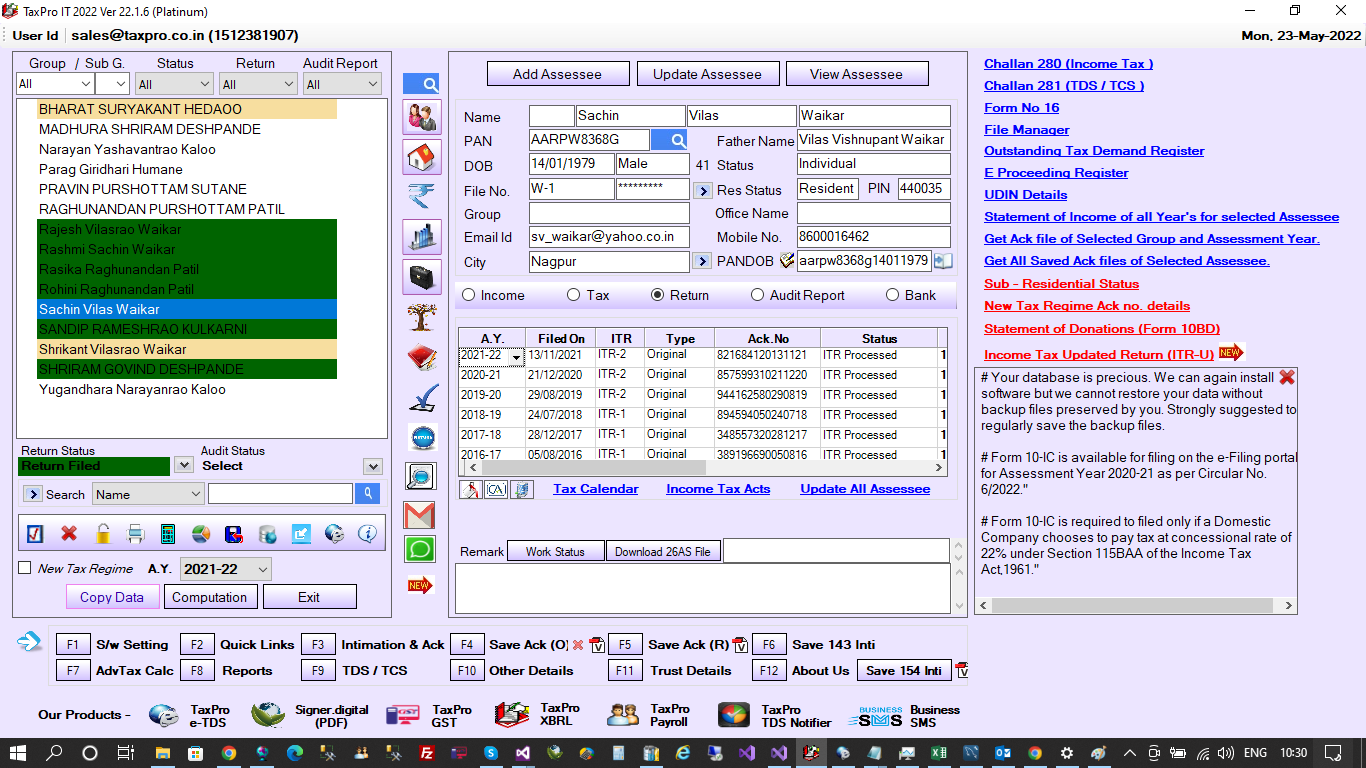Click the autumn tree icon
The width and height of the screenshot is (1366, 768).
(421, 317)
